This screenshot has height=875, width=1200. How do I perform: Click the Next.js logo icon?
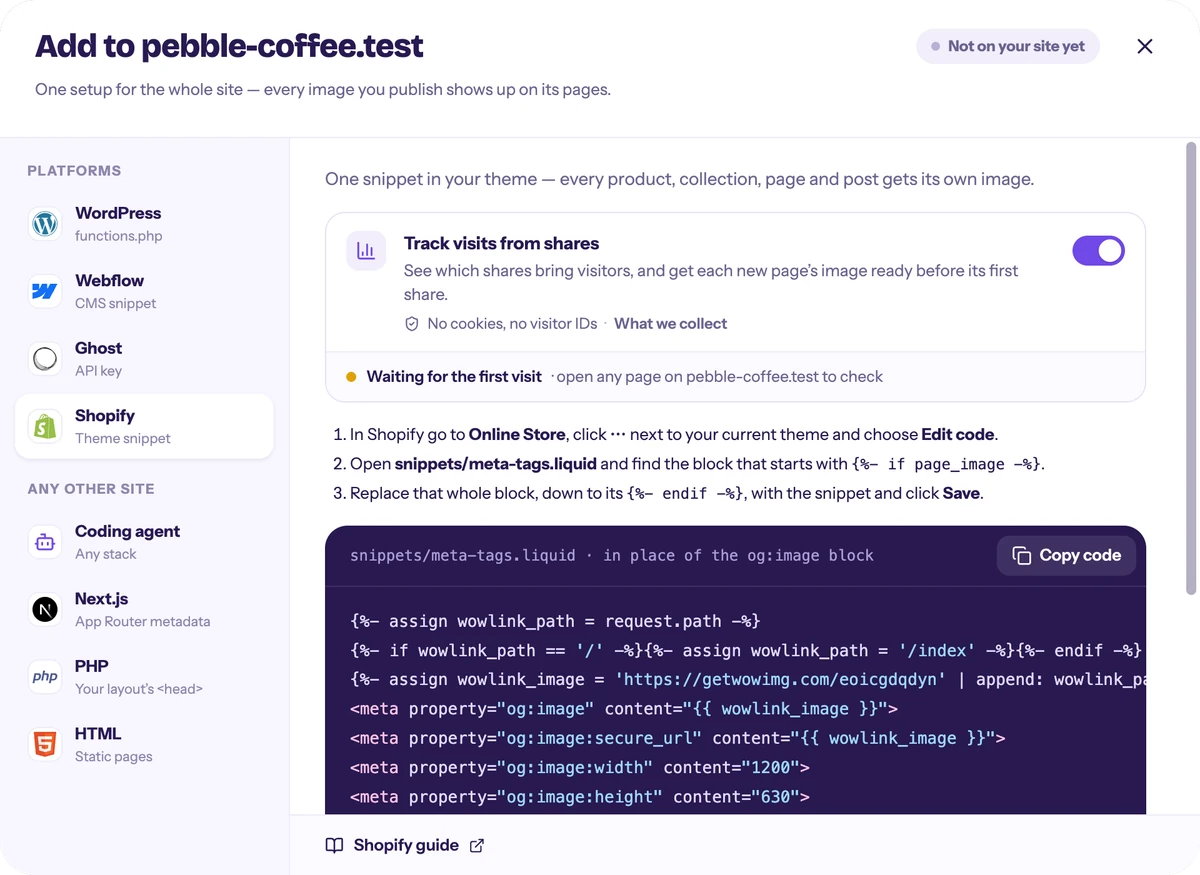click(x=45, y=609)
